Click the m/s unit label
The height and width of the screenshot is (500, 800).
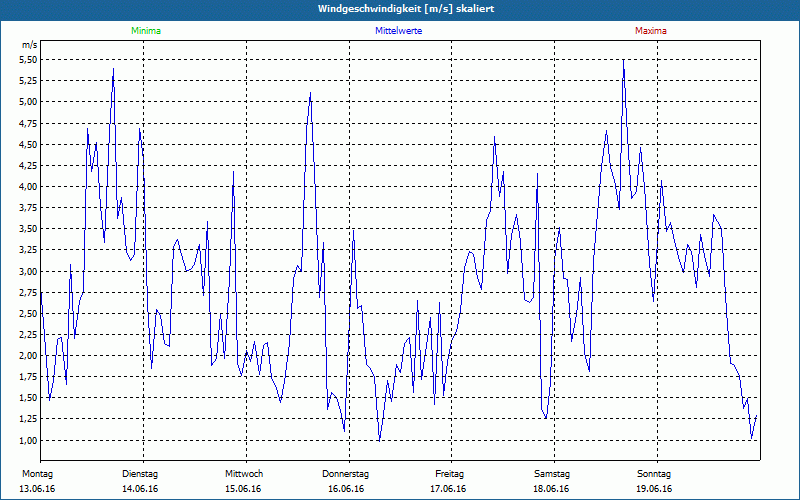tap(30, 45)
